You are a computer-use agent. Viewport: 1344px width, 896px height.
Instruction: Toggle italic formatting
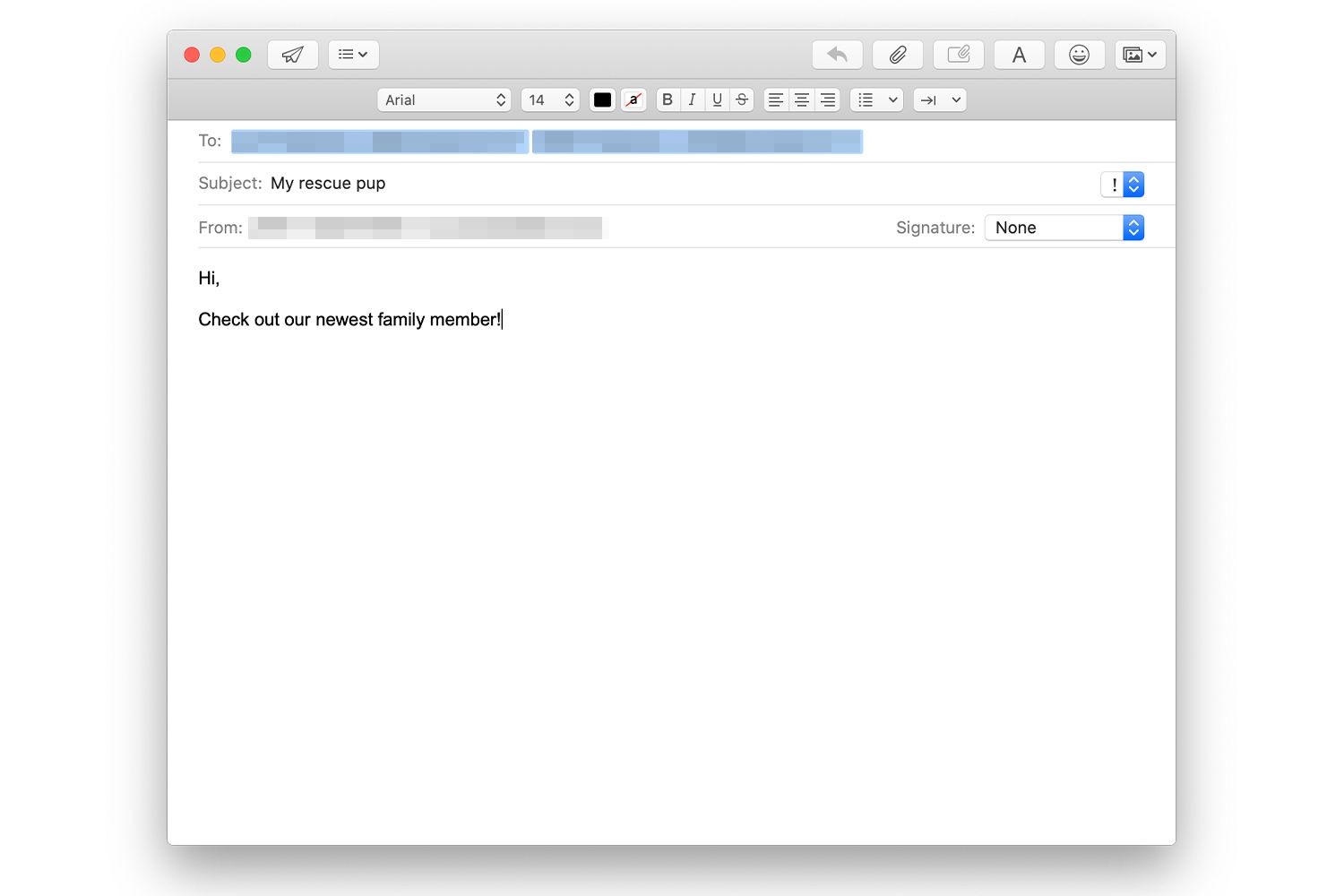(692, 100)
